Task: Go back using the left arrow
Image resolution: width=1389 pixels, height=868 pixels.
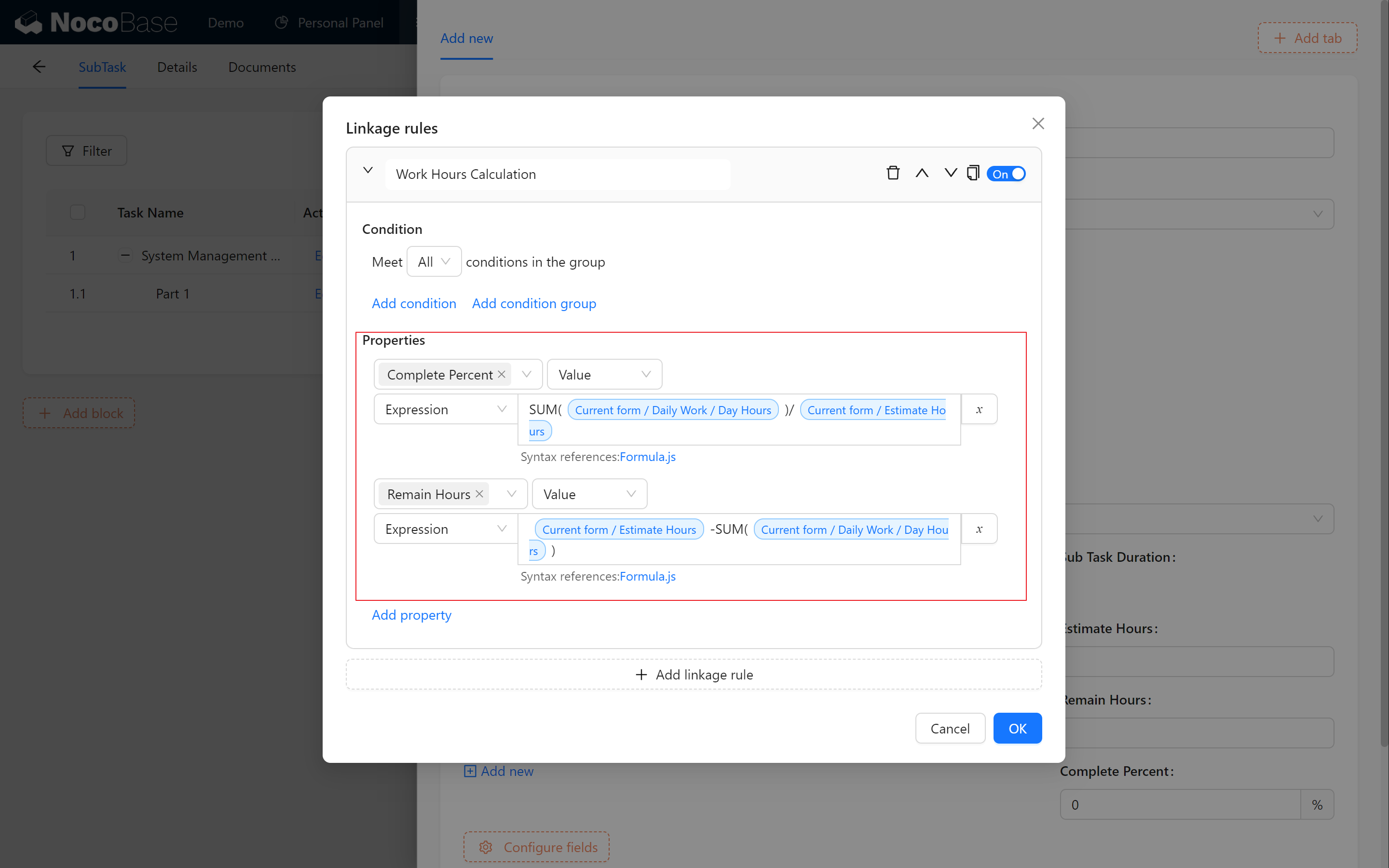Action: coord(39,67)
